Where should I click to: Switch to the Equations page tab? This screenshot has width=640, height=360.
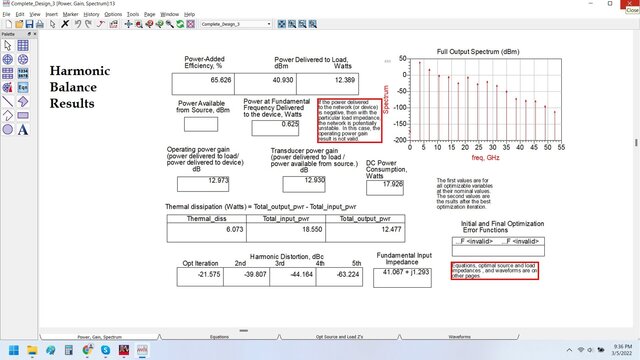click(x=219, y=337)
